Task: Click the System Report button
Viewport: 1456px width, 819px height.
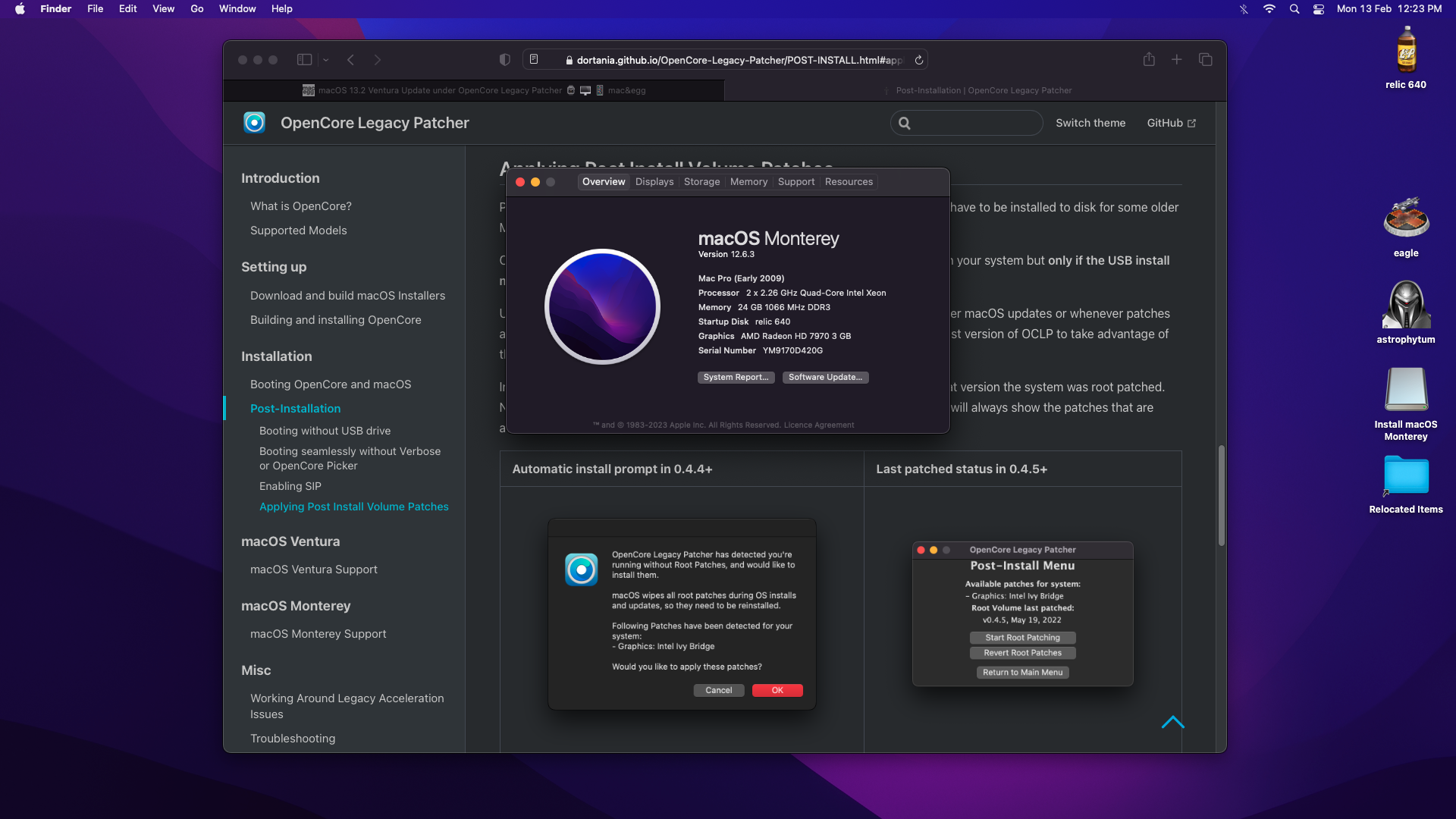Action: pyautogui.click(x=736, y=378)
